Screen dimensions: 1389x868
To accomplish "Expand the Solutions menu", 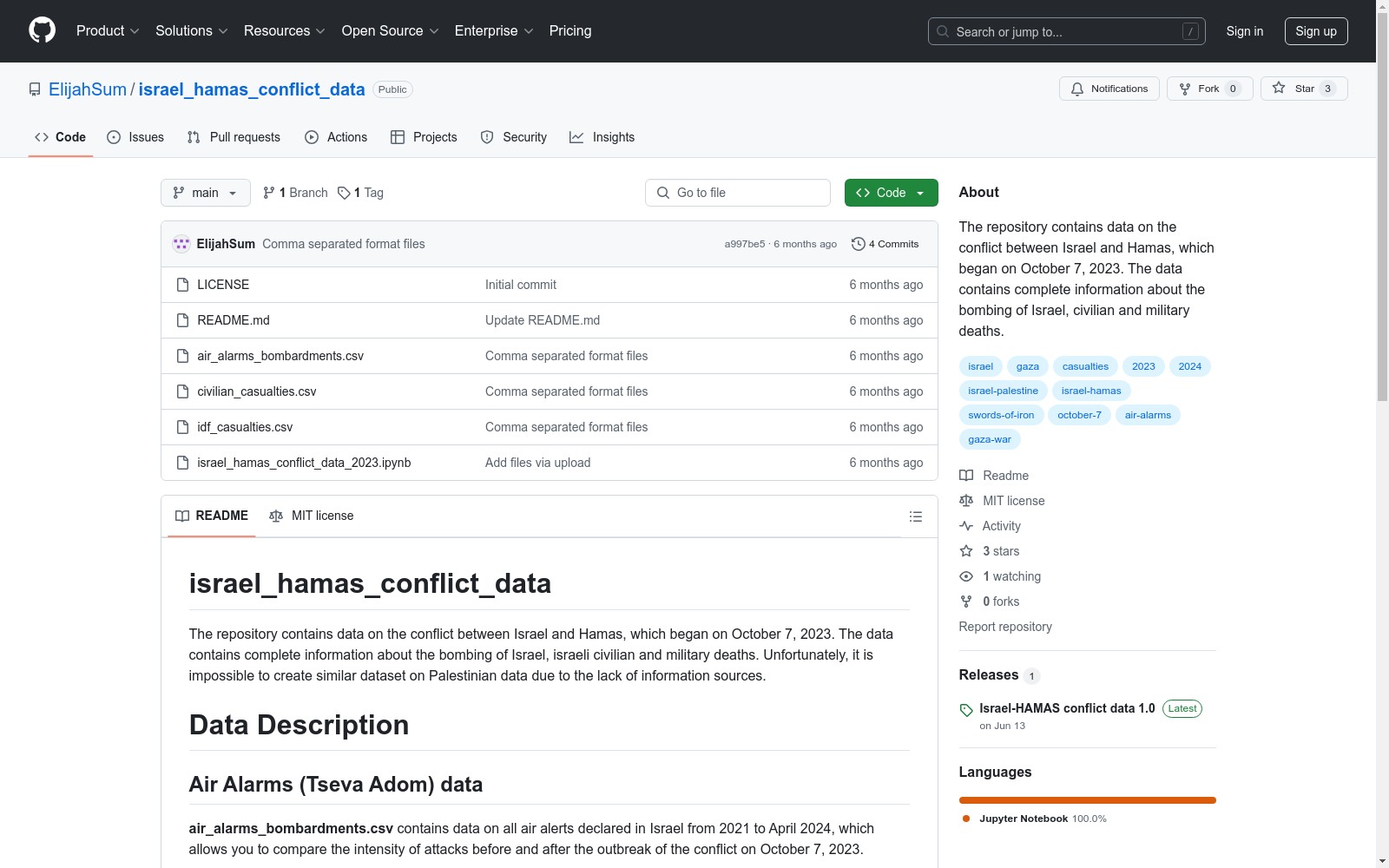I will 191,31.
